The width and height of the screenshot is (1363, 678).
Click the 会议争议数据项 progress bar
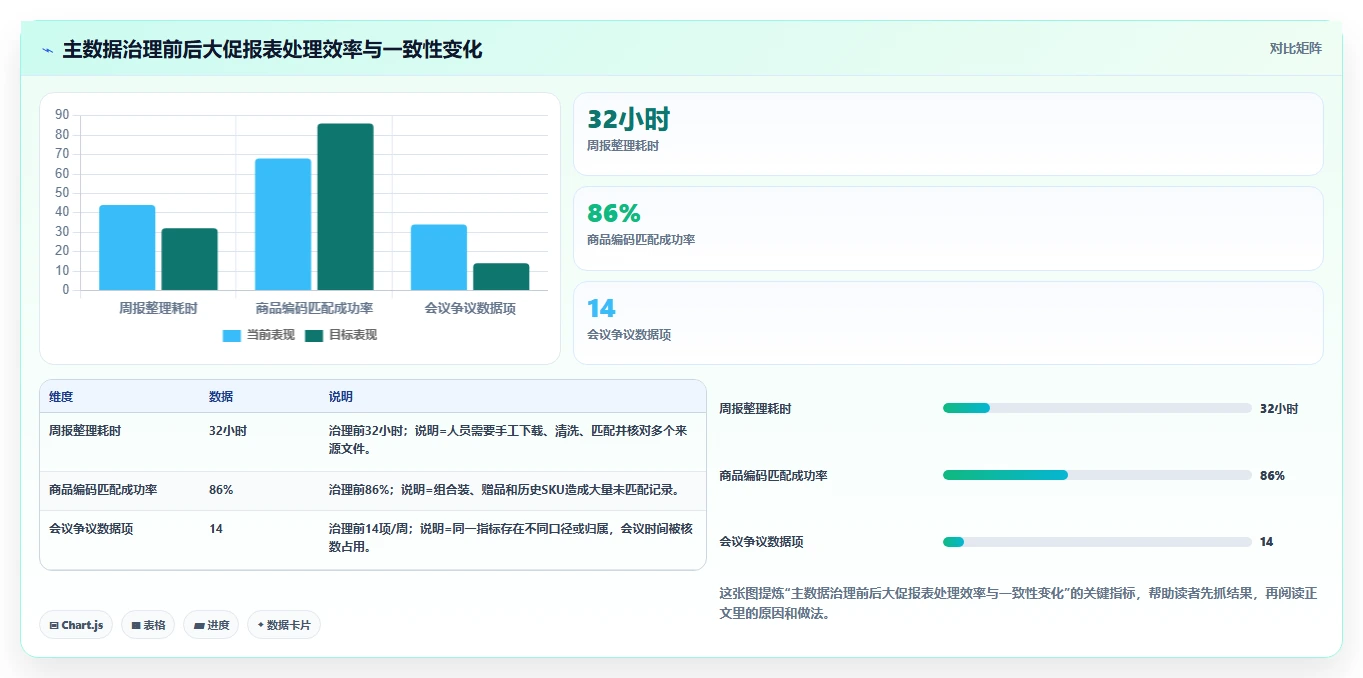coord(1097,542)
